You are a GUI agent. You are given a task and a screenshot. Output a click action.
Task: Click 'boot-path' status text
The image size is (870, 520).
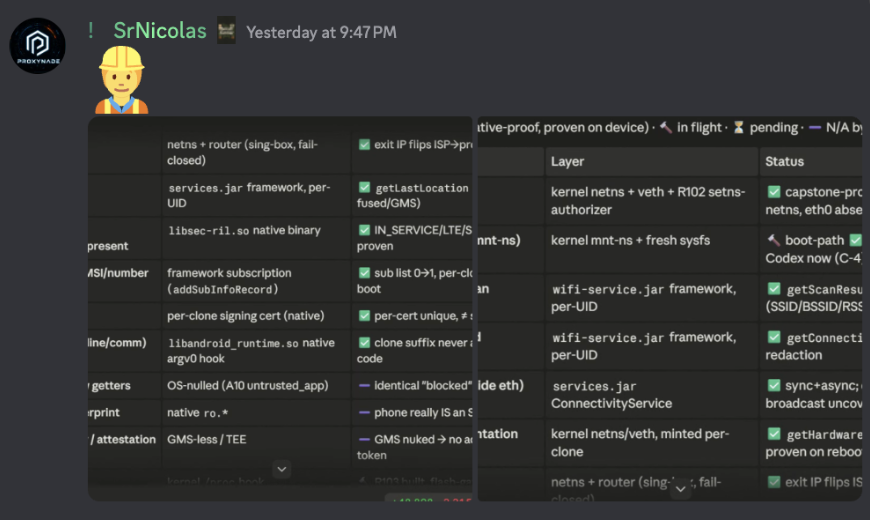815,240
